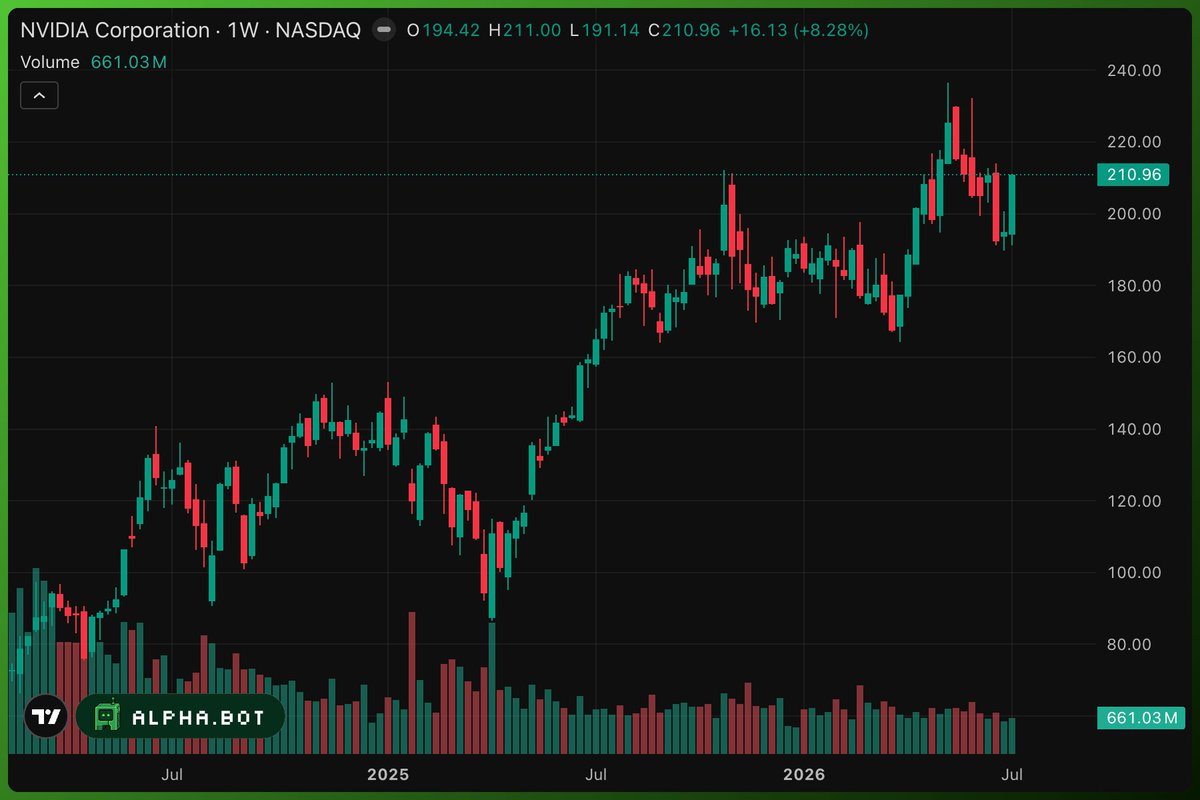Click the +16.13 (+8.28%) change value

798,30
